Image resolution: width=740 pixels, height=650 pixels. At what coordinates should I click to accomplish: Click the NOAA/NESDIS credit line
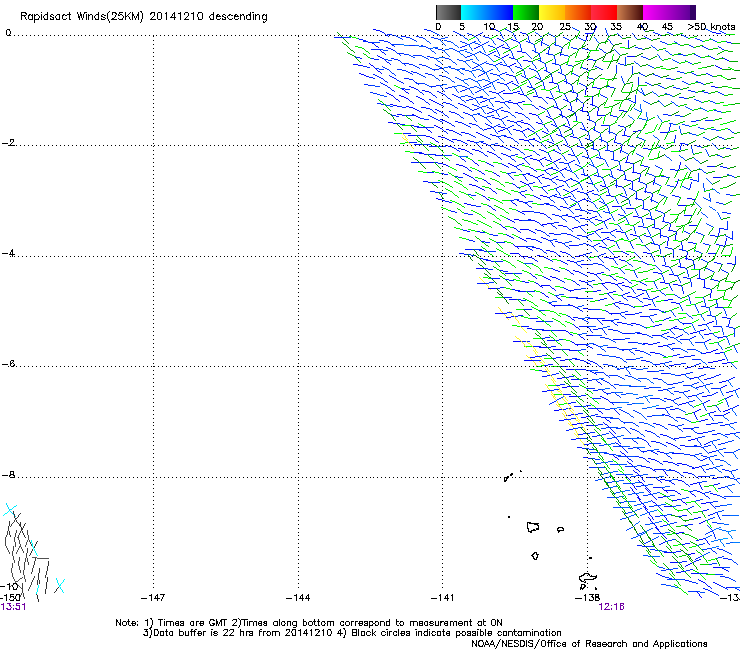click(x=589, y=644)
